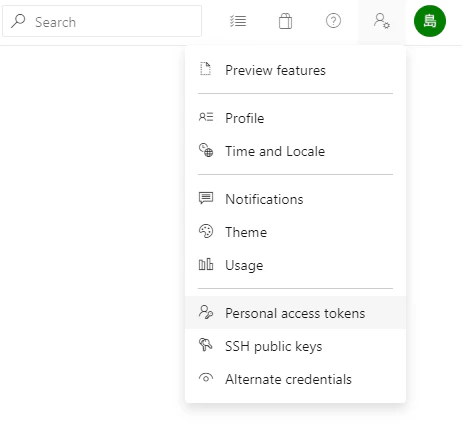Go to Personal access tokens
This screenshot has width=462, height=427.
coord(295,313)
